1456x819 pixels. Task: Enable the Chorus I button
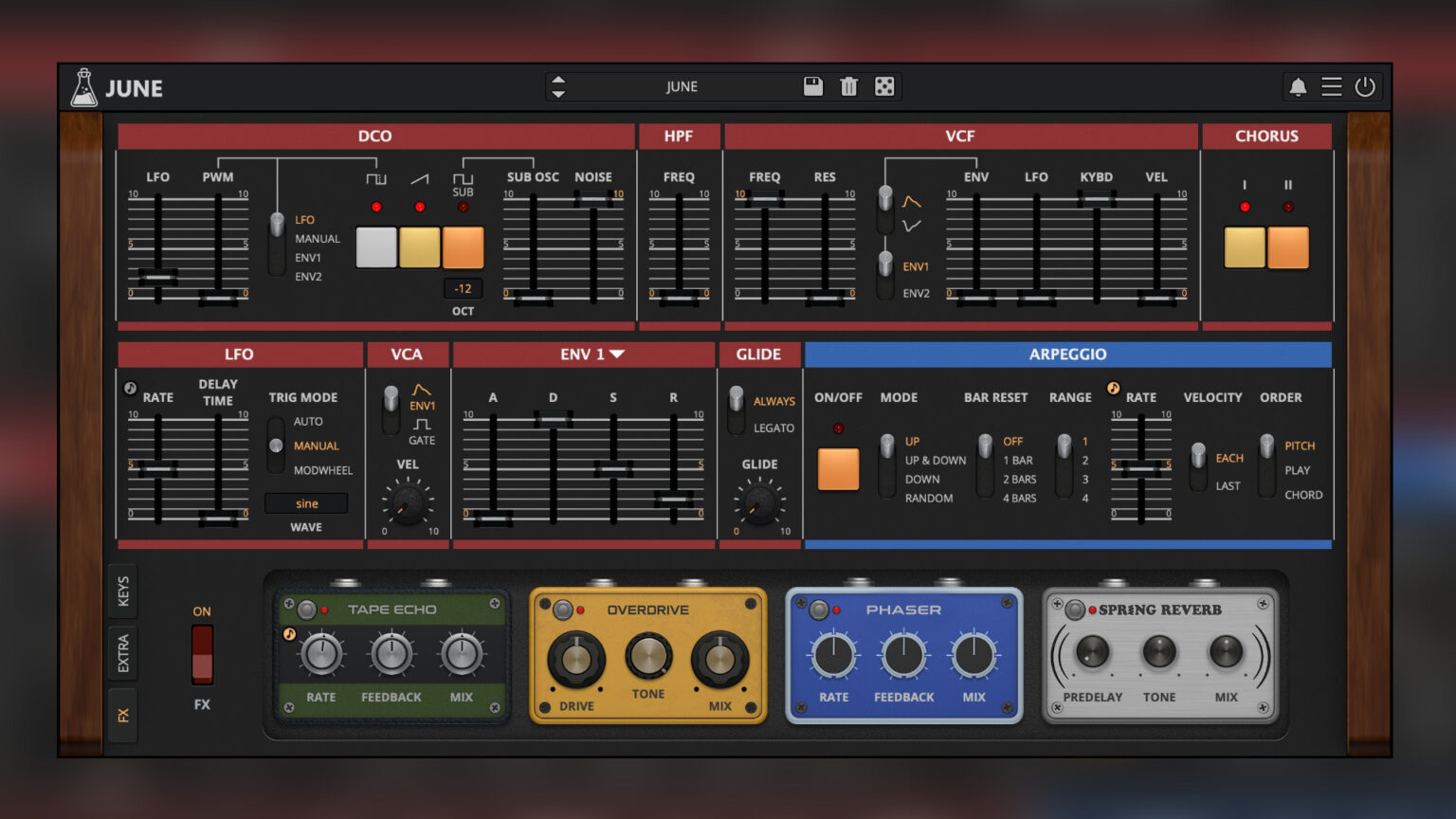point(1245,248)
